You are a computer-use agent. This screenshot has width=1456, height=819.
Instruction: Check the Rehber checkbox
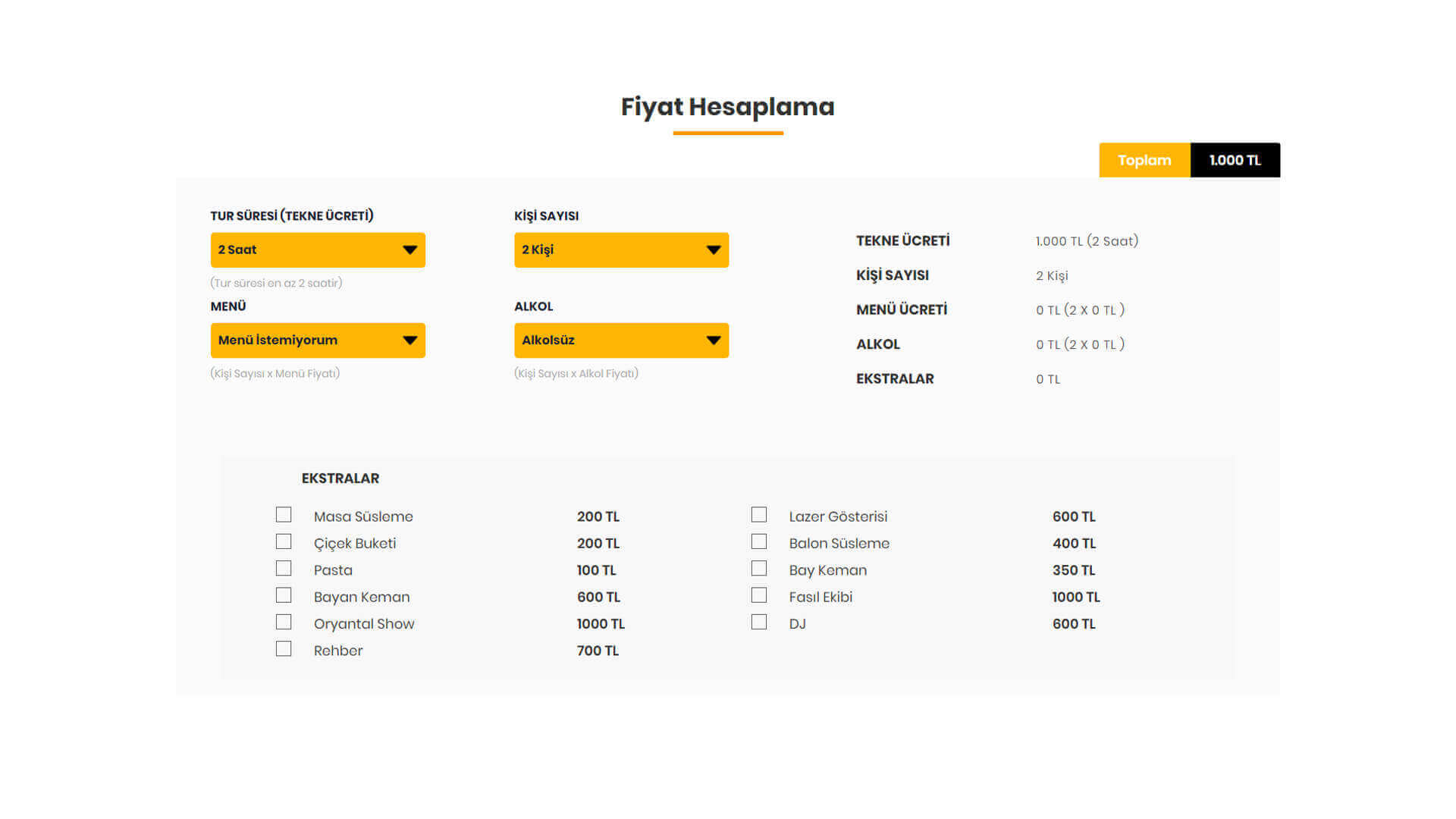pos(284,649)
